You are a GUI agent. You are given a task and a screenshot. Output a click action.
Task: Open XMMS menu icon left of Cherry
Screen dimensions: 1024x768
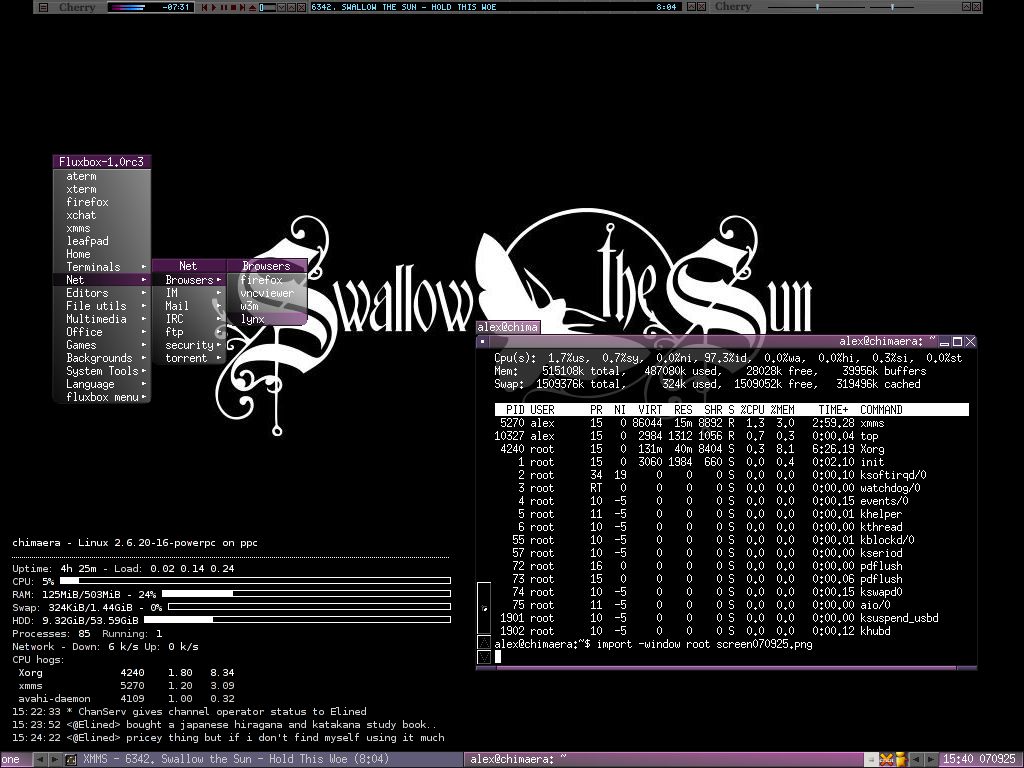43,7
